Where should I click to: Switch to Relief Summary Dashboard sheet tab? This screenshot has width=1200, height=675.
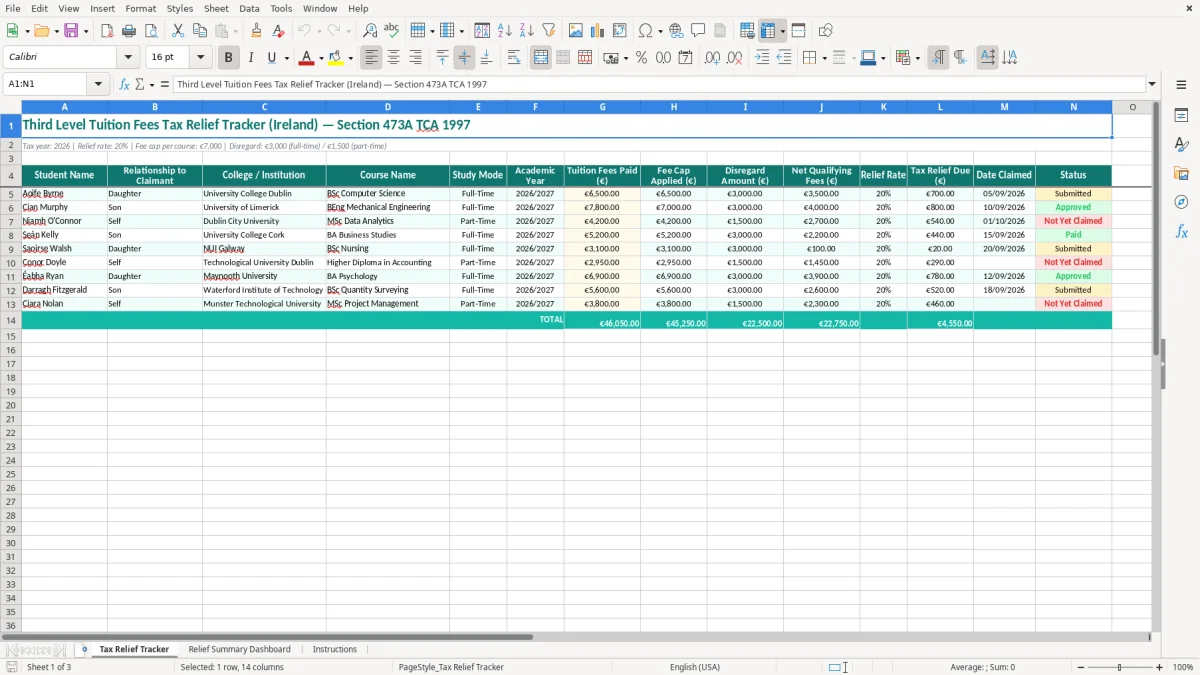(x=239, y=649)
